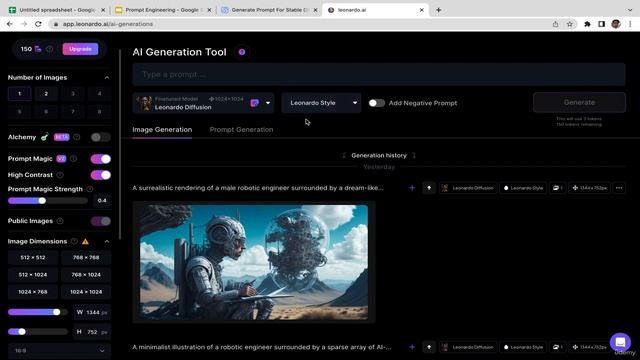This screenshot has width=640, height=360.
Task: Select 1 as the number of images
Action: [20, 94]
